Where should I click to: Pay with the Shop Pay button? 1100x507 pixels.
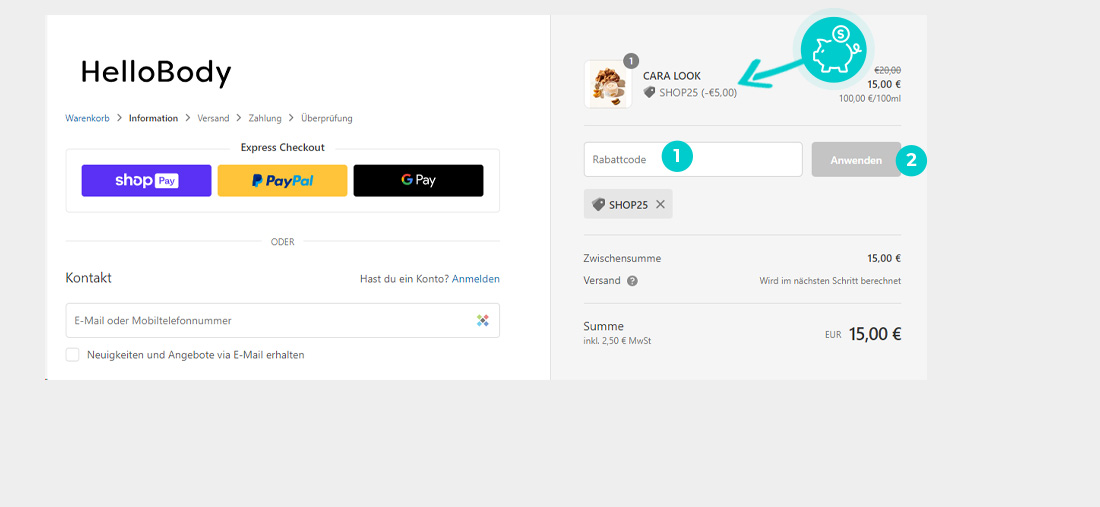146,180
